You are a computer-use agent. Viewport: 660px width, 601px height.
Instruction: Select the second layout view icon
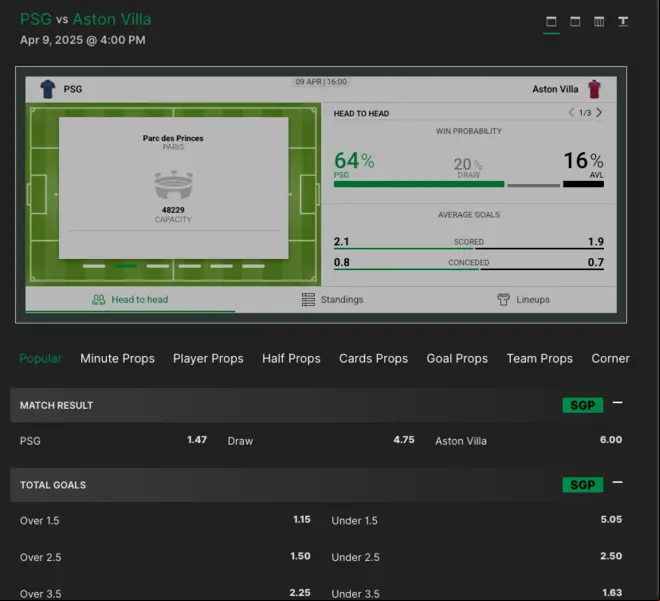click(x=575, y=21)
